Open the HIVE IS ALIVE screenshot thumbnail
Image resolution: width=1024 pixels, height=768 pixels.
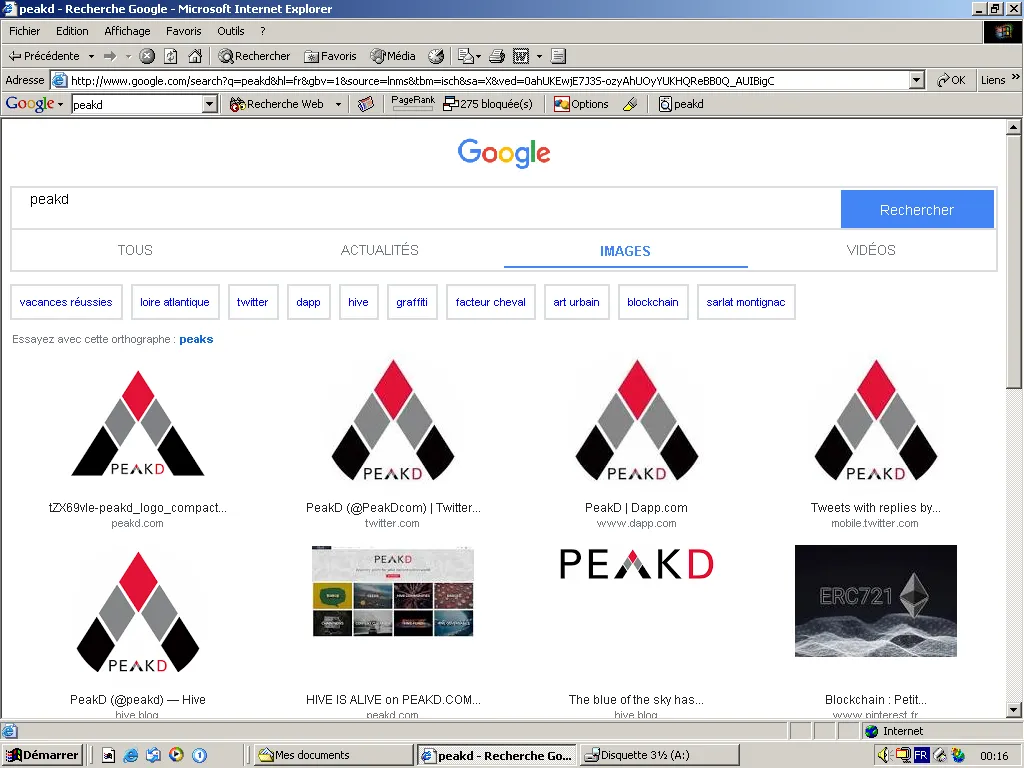pyautogui.click(x=392, y=591)
